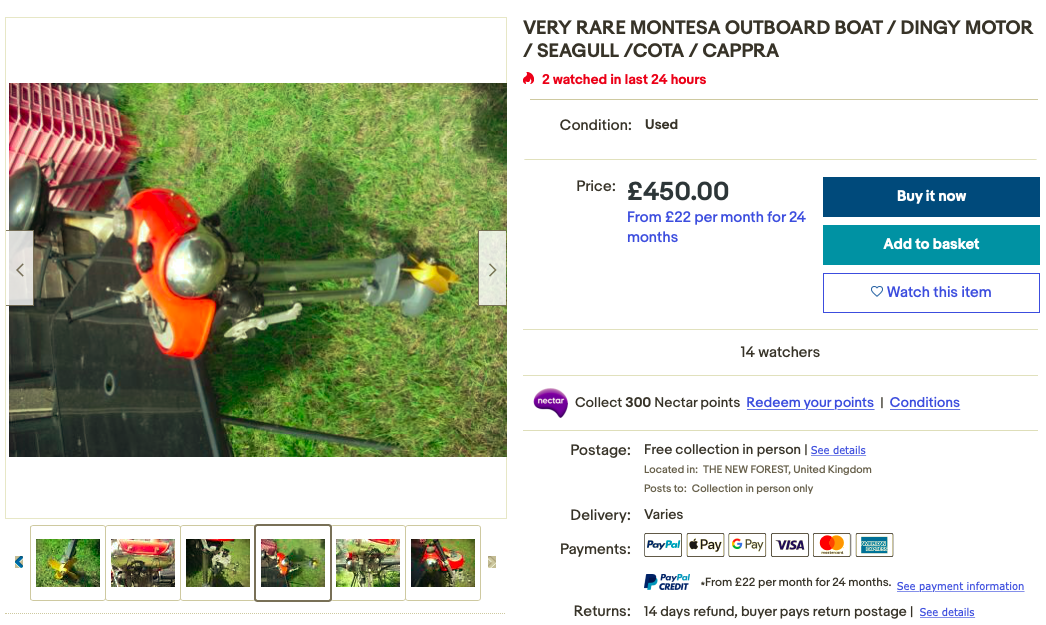Move thumbnail strip back to the left

point(19,562)
